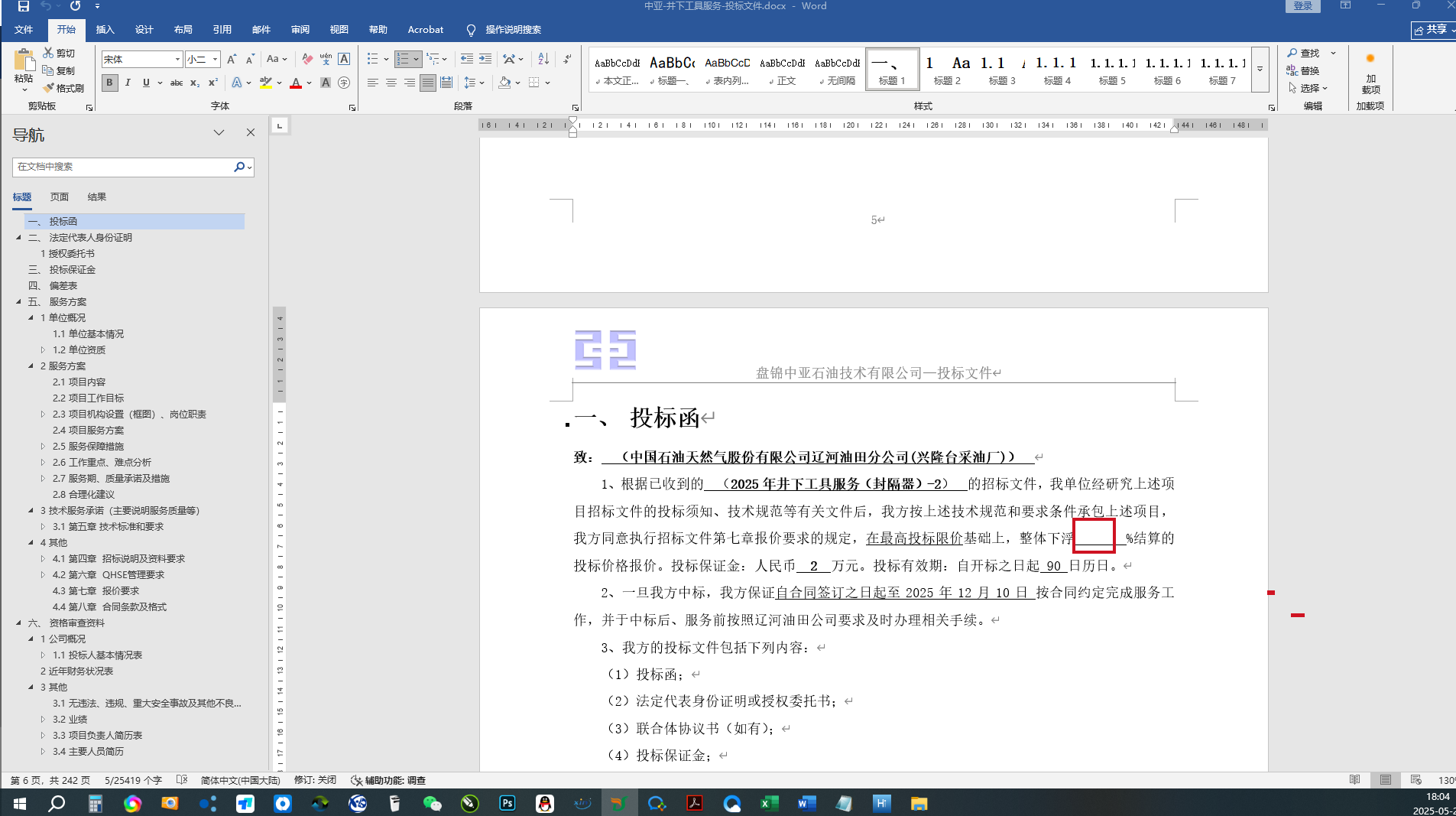1456x816 pixels.
Task: Increase font size with grow font icon
Action: [x=232, y=59]
